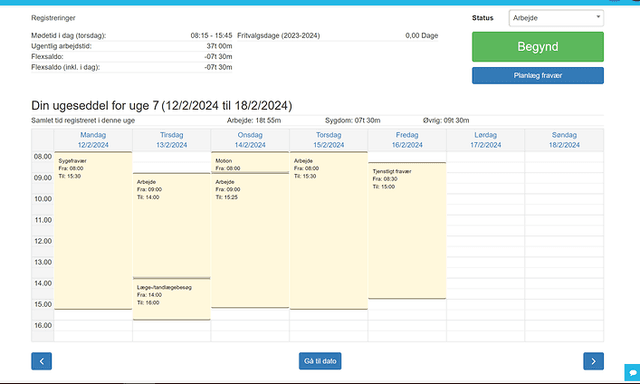
Task: Open Torsdag 15/2/2024 column header
Action: [329, 140]
